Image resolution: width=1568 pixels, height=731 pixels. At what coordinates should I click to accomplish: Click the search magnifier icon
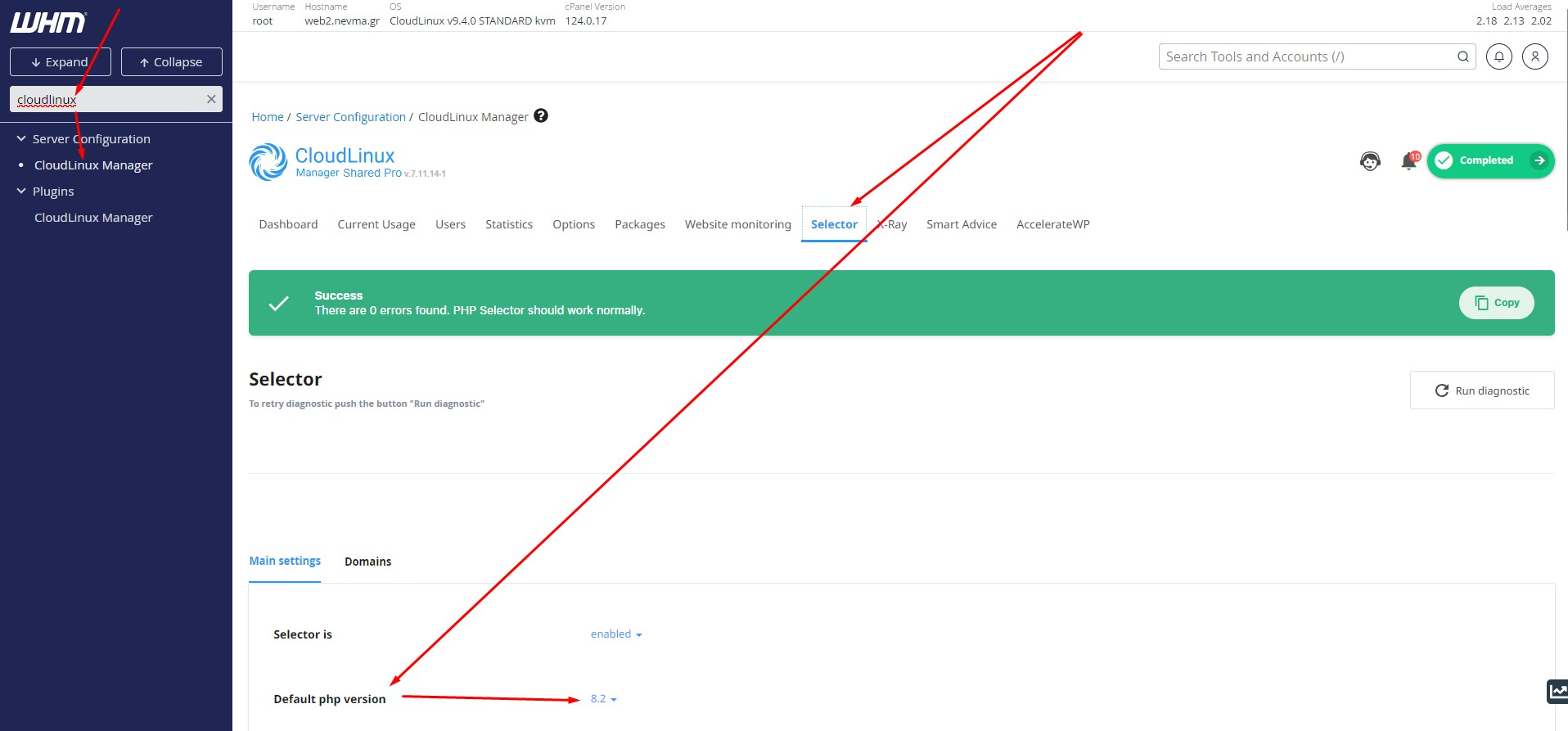1462,56
